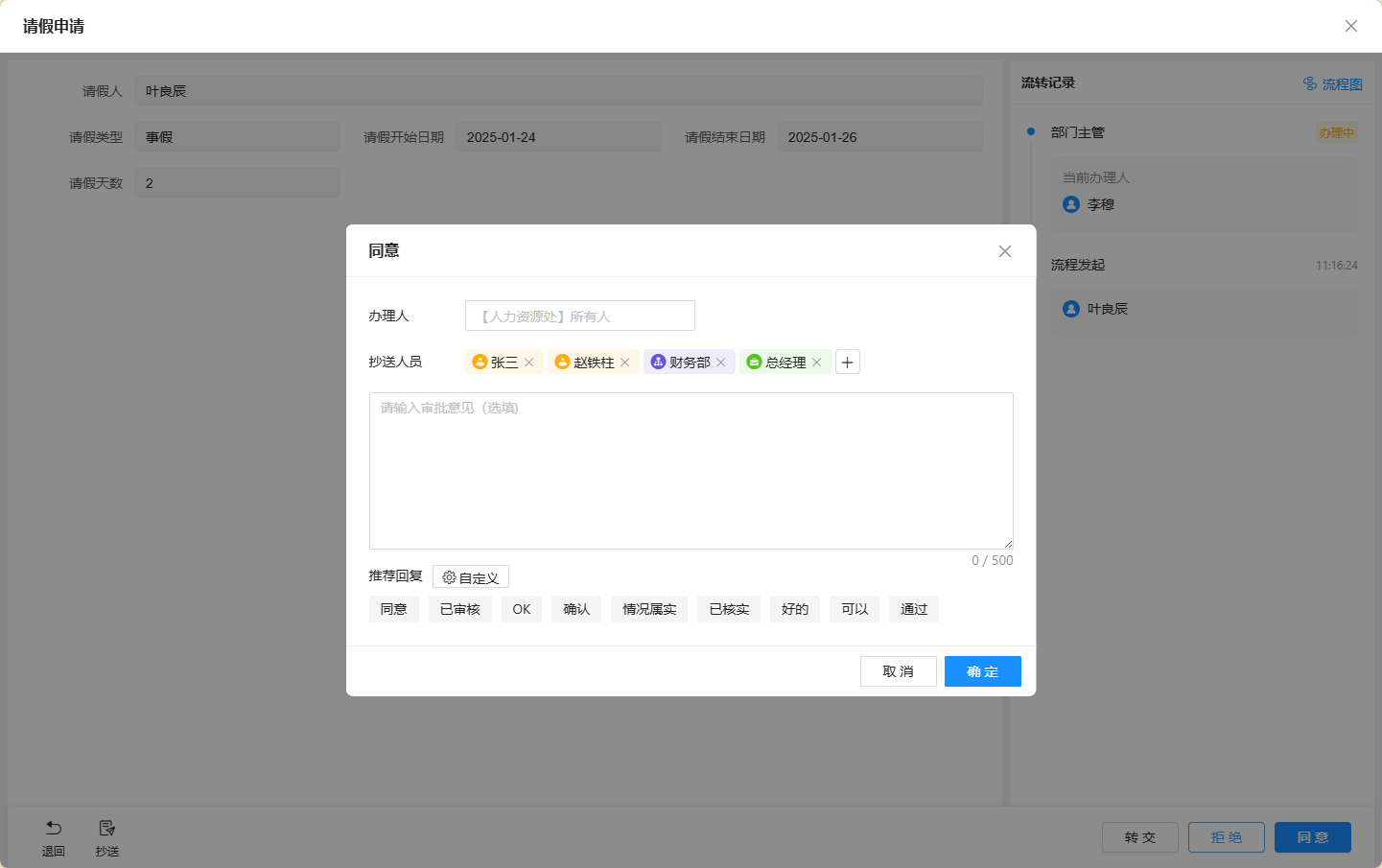Remove 赵铁柱 tag from CC list
Image resolution: width=1382 pixels, height=868 pixels.
625,363
